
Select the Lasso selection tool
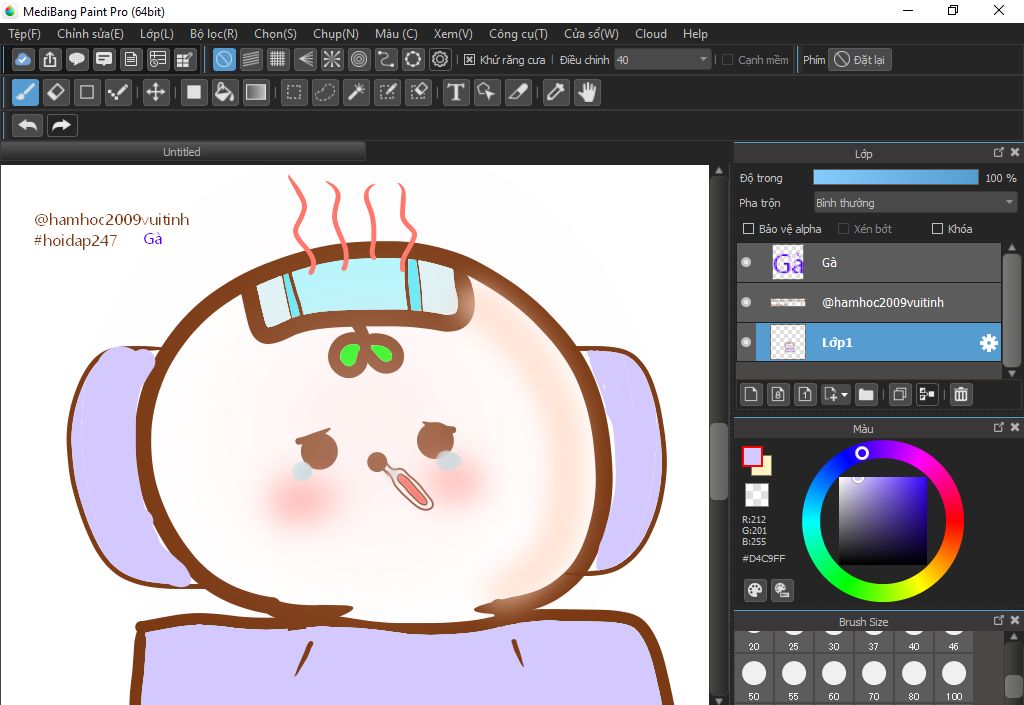click(325, 93)
